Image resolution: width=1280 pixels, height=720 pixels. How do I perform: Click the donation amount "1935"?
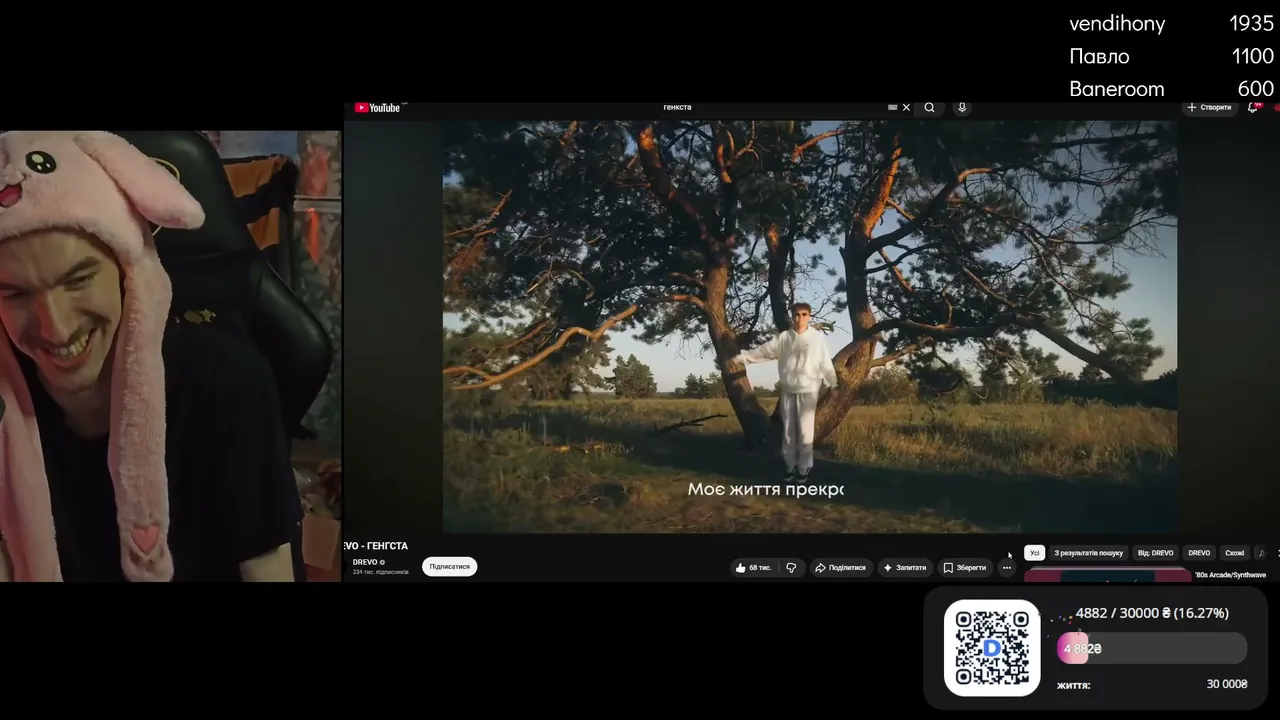1252,24
